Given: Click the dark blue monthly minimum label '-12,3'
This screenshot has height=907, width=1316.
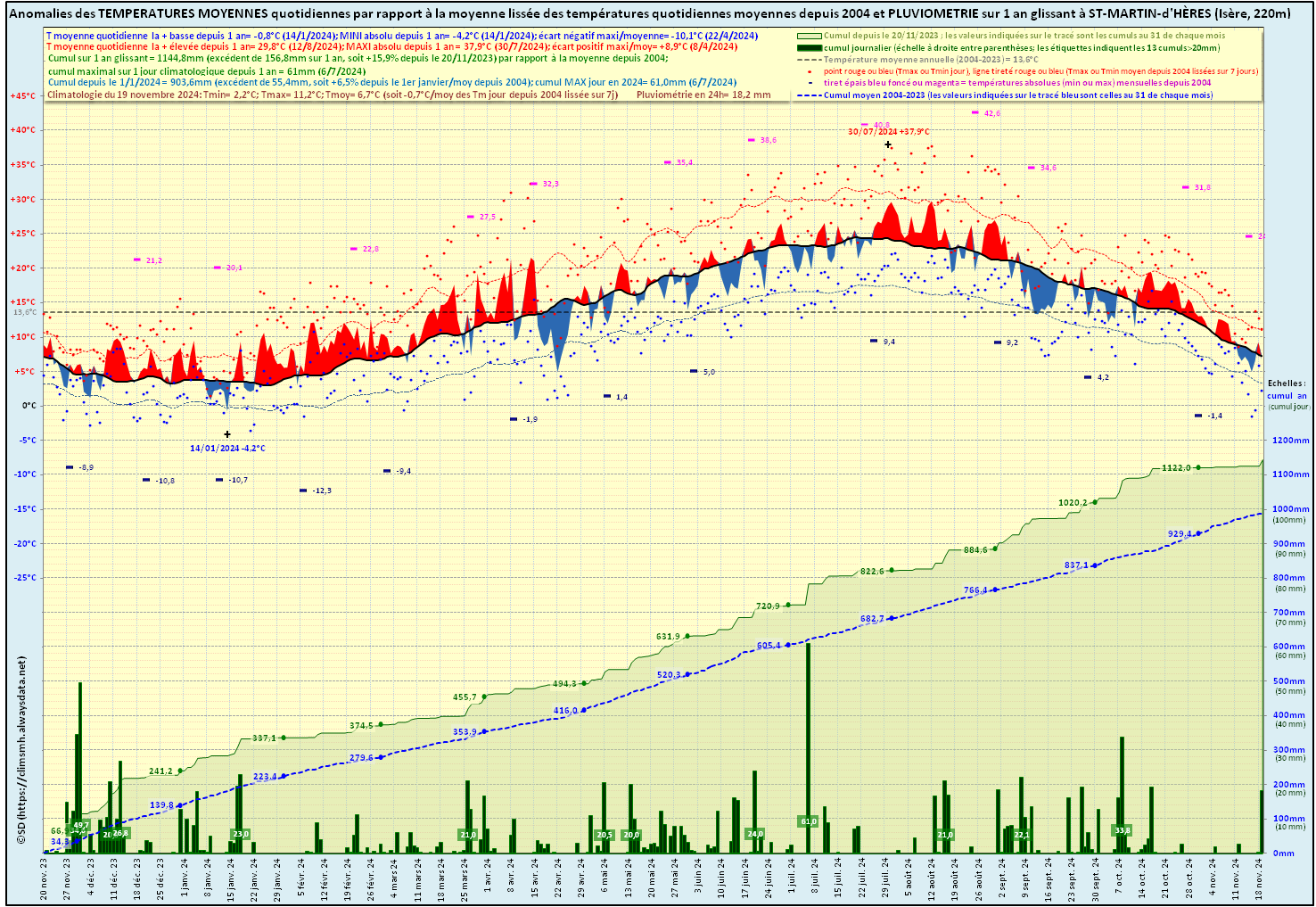Looking at the screenshot, I should click(321, 491).
